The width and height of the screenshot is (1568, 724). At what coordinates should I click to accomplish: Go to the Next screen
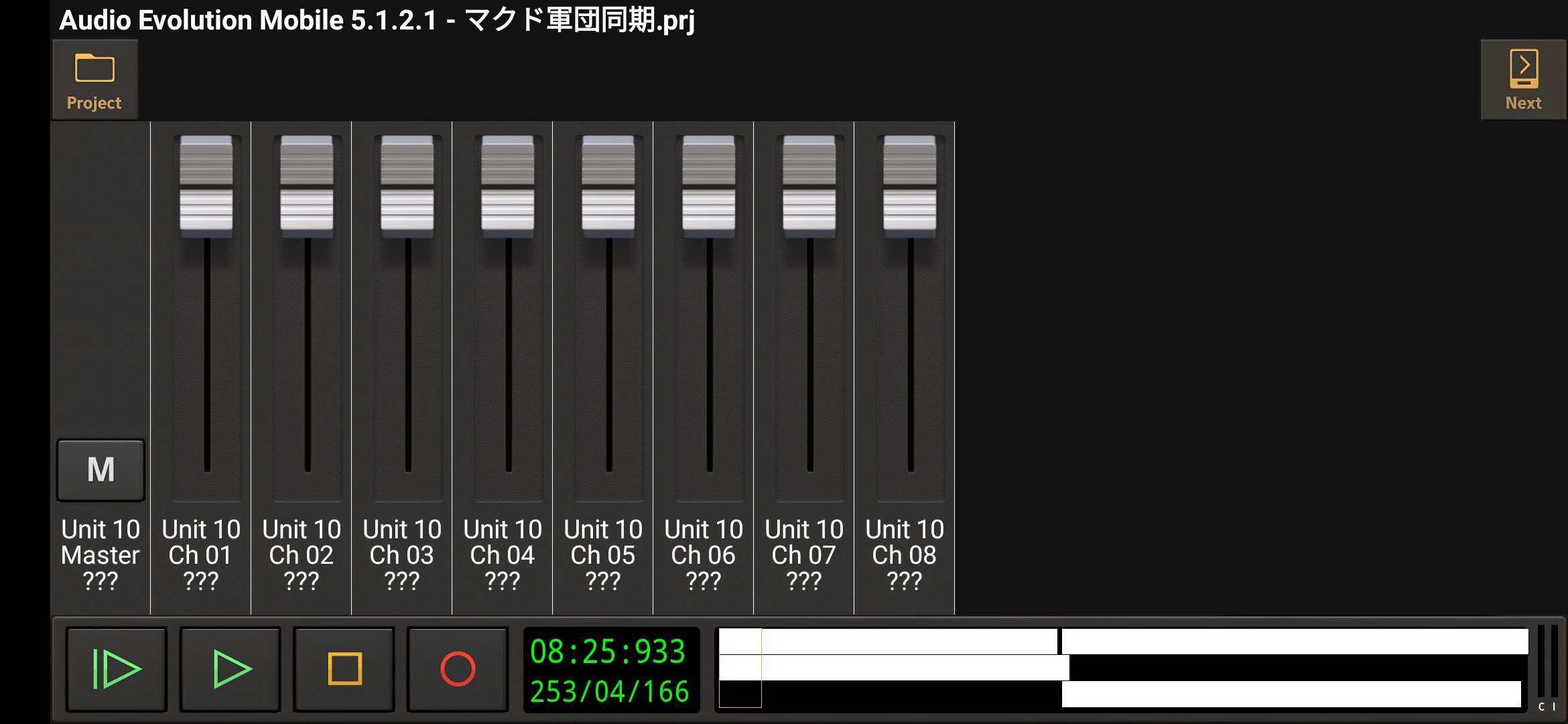1523,80
